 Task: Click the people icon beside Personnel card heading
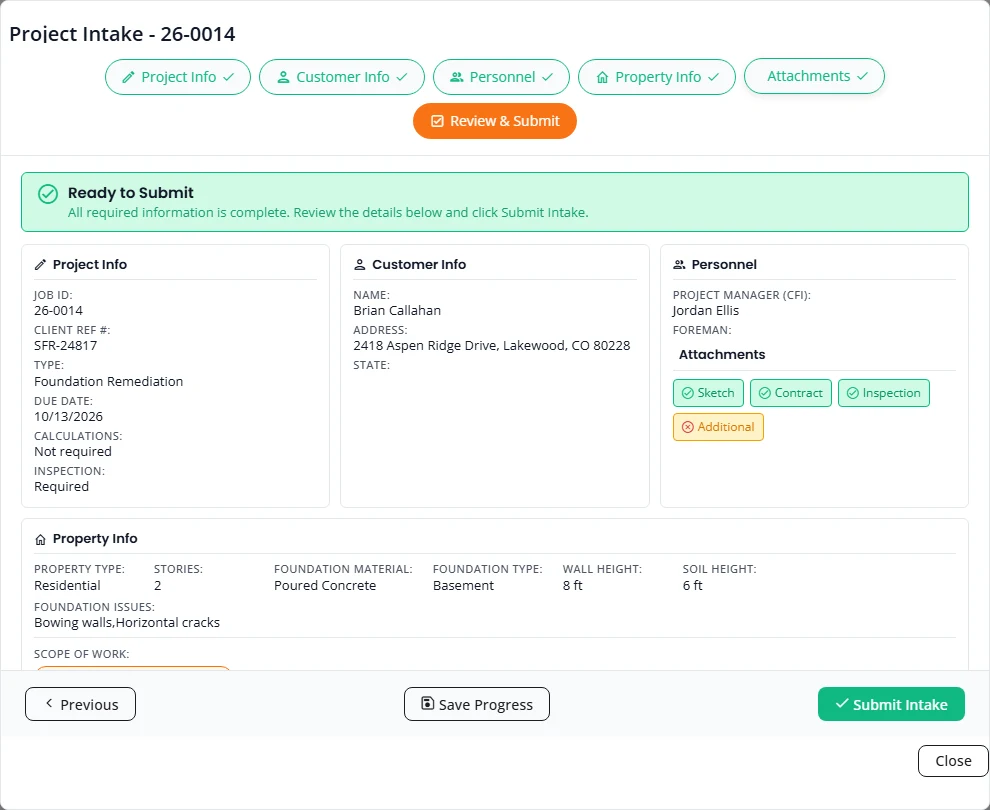click(x=679, y=265)
